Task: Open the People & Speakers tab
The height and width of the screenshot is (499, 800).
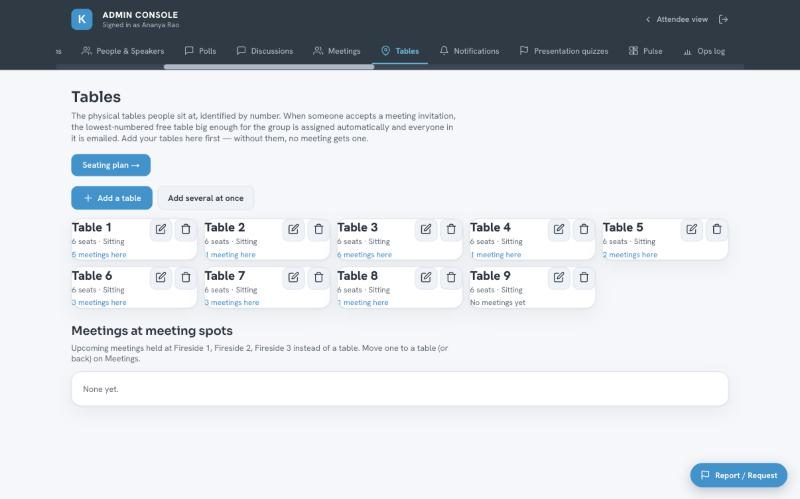Action: (x=123, y=51)
